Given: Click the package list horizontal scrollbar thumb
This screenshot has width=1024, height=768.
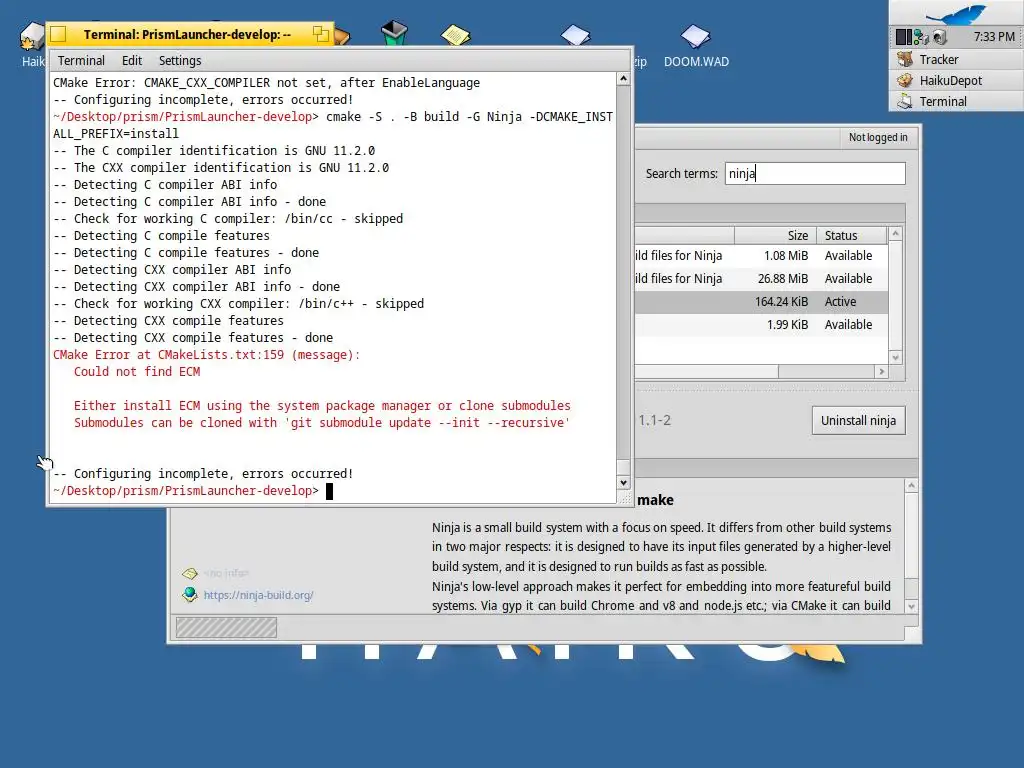Looking at the screenshot, I should click(707, 372).
